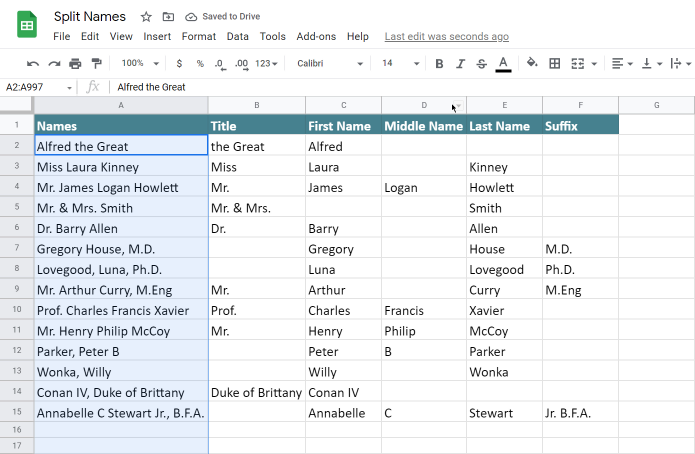The image size is (695, 454).
Task: Select cell Logan in Middle Name
Action: point(424,187)
